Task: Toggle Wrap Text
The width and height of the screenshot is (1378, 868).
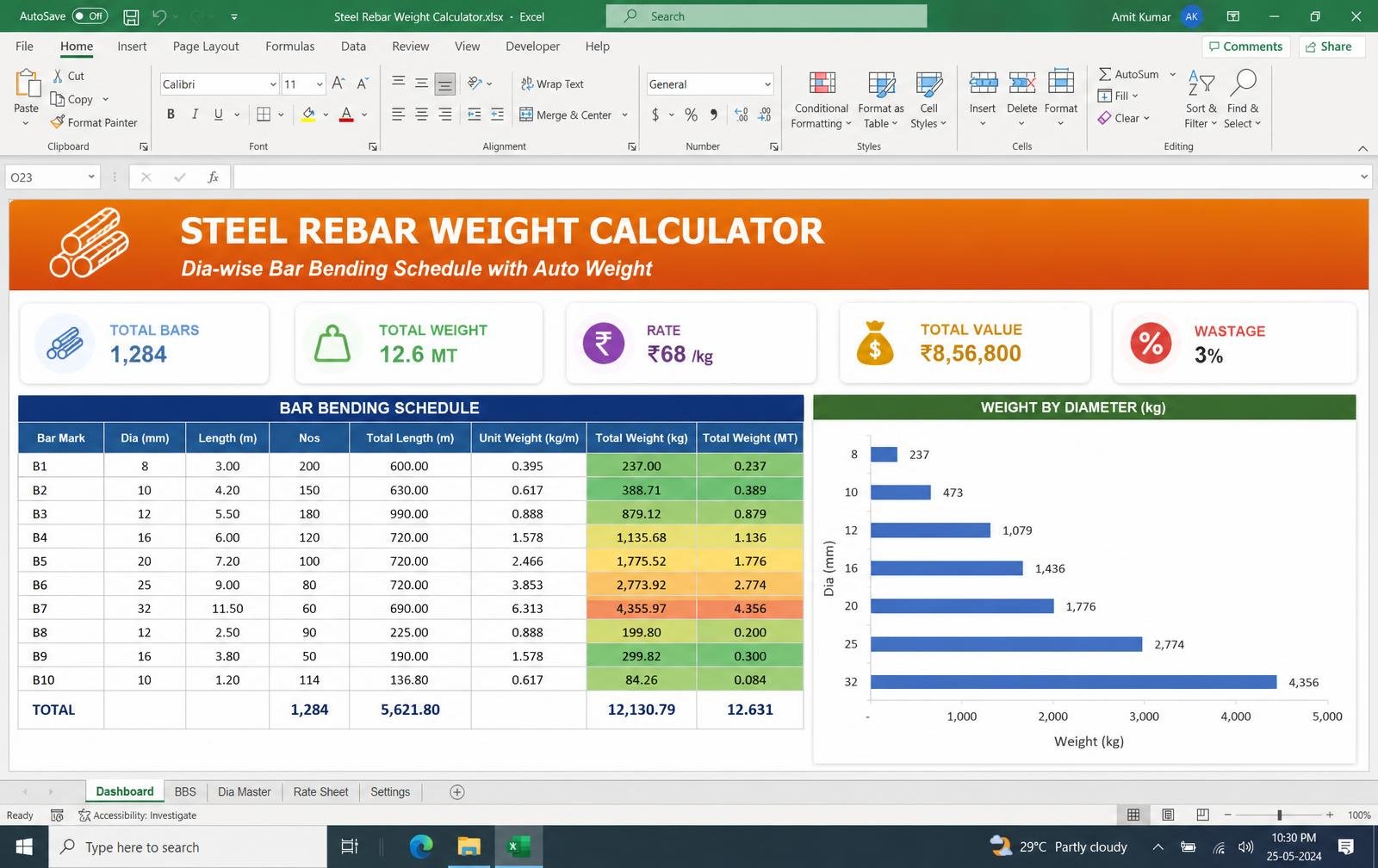Action: pos(552,84)
